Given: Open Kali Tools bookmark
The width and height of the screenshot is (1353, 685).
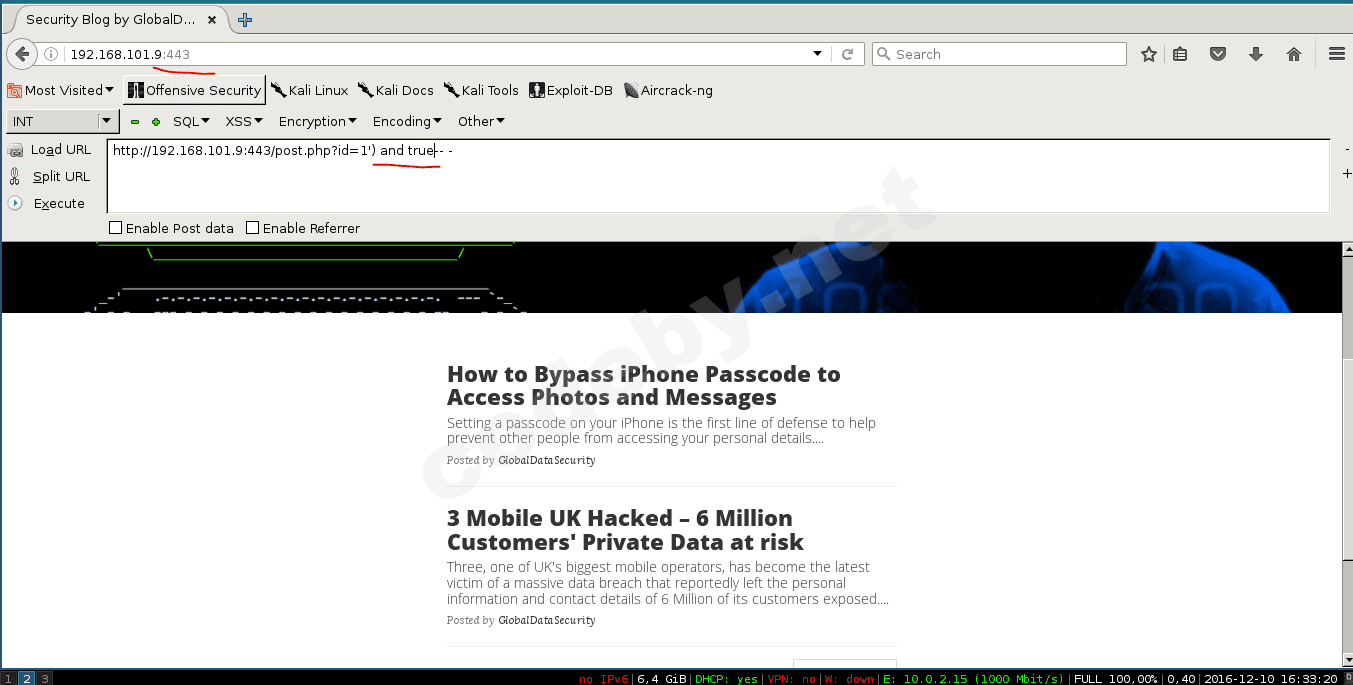Looking at the screenshot, I should pos(481,90).
